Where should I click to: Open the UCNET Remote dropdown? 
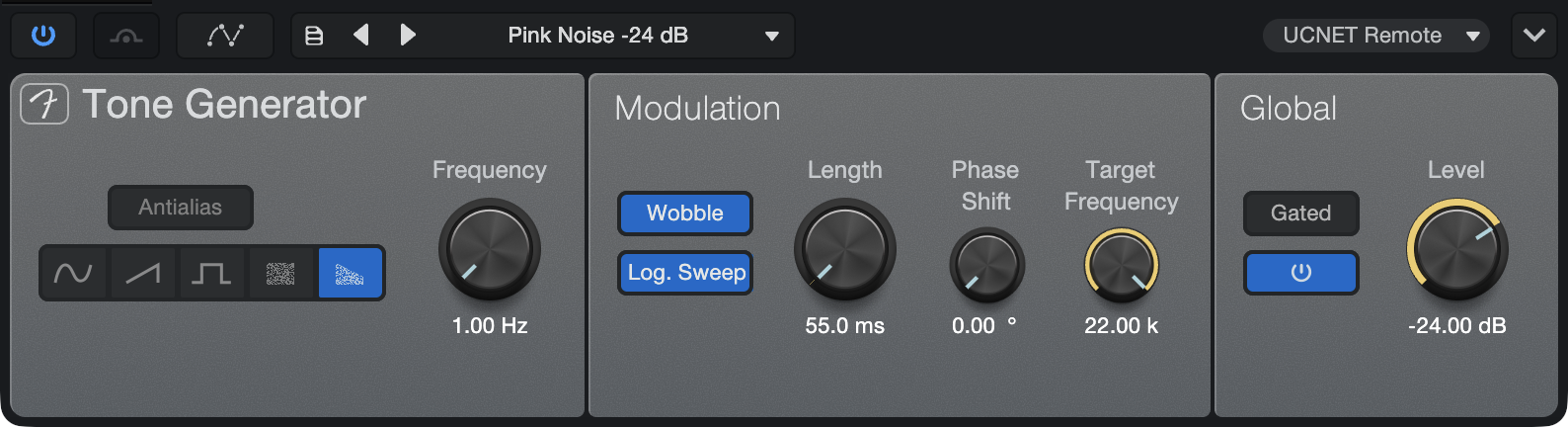coord(1377,36)
